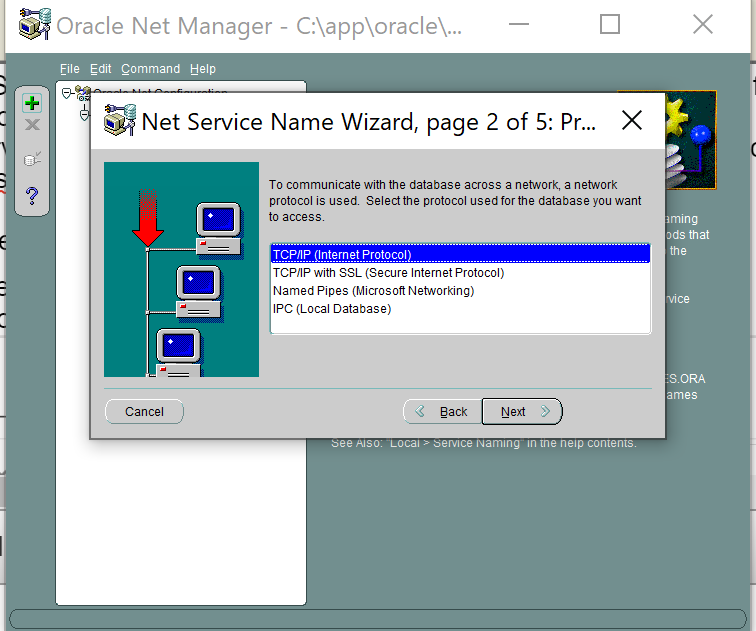The height and width of the screenshot is (631, 756).
Task: Open the Command menu
Action: (150, 69)
